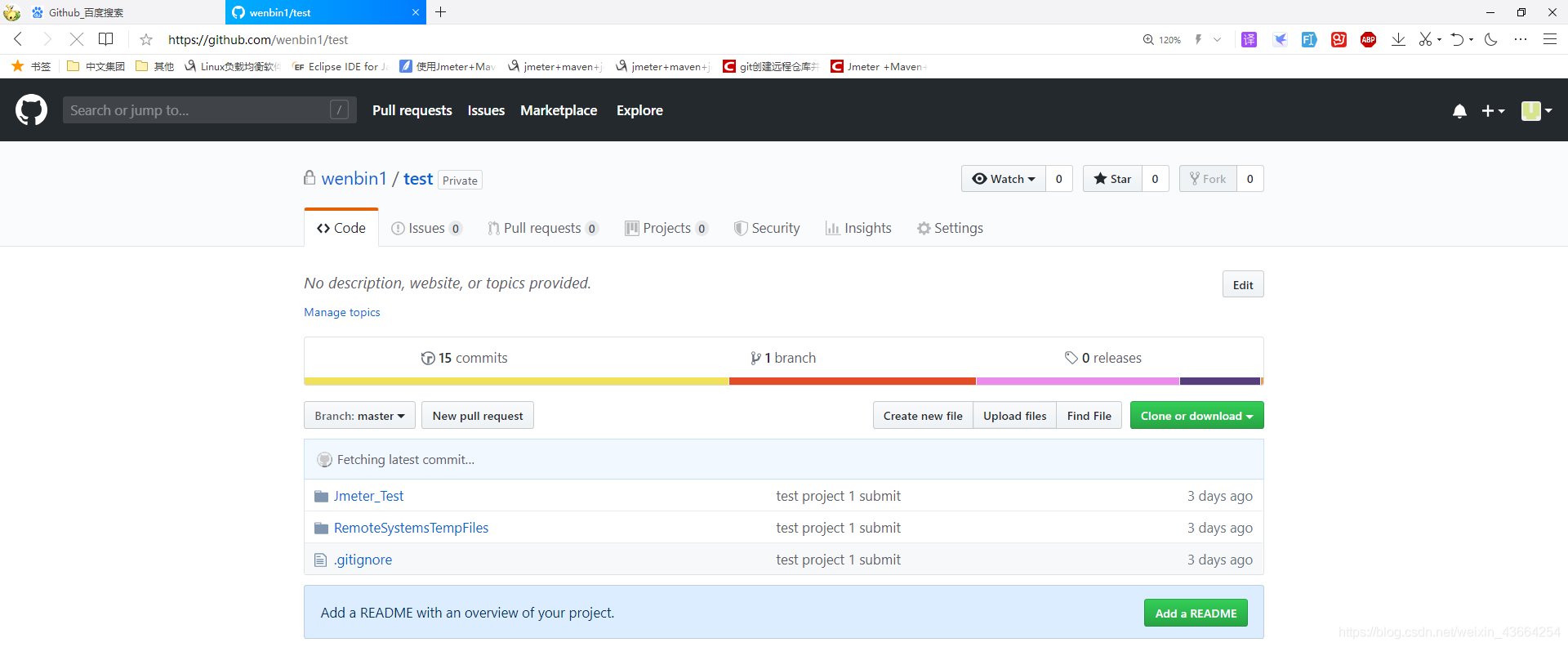Screen dimensions: 1568x647
Task: Open the browser downloads arrow icon
Action: tap(1398, 39)
